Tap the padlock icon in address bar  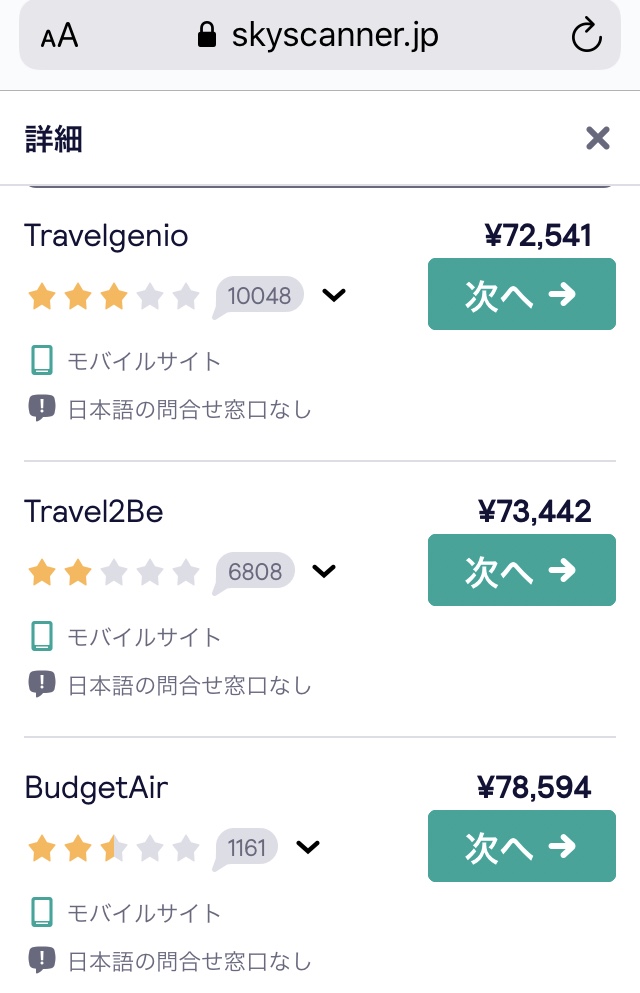pos(207,38)
